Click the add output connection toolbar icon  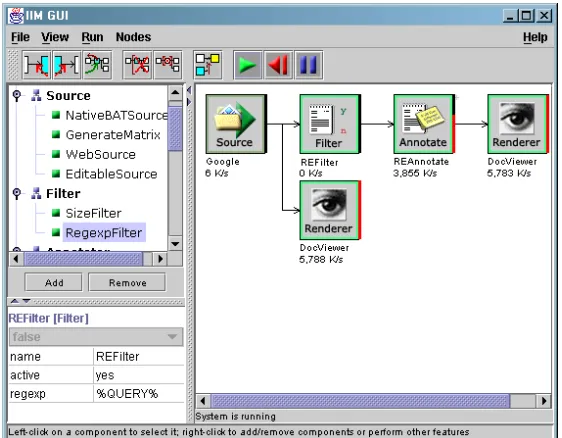(67, 65)
